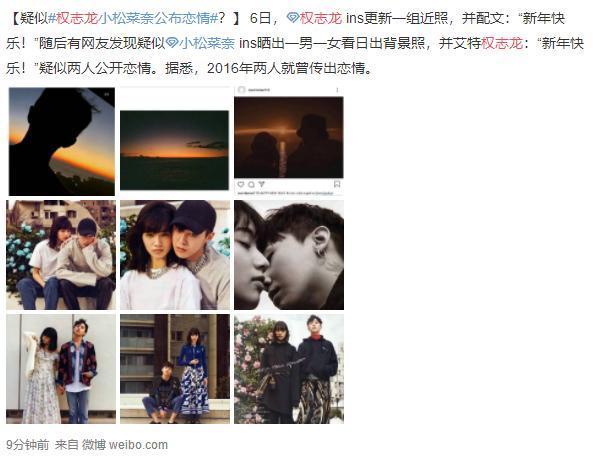Open the 权志龙 profile link after "6日"

click(x=321, y=18)
